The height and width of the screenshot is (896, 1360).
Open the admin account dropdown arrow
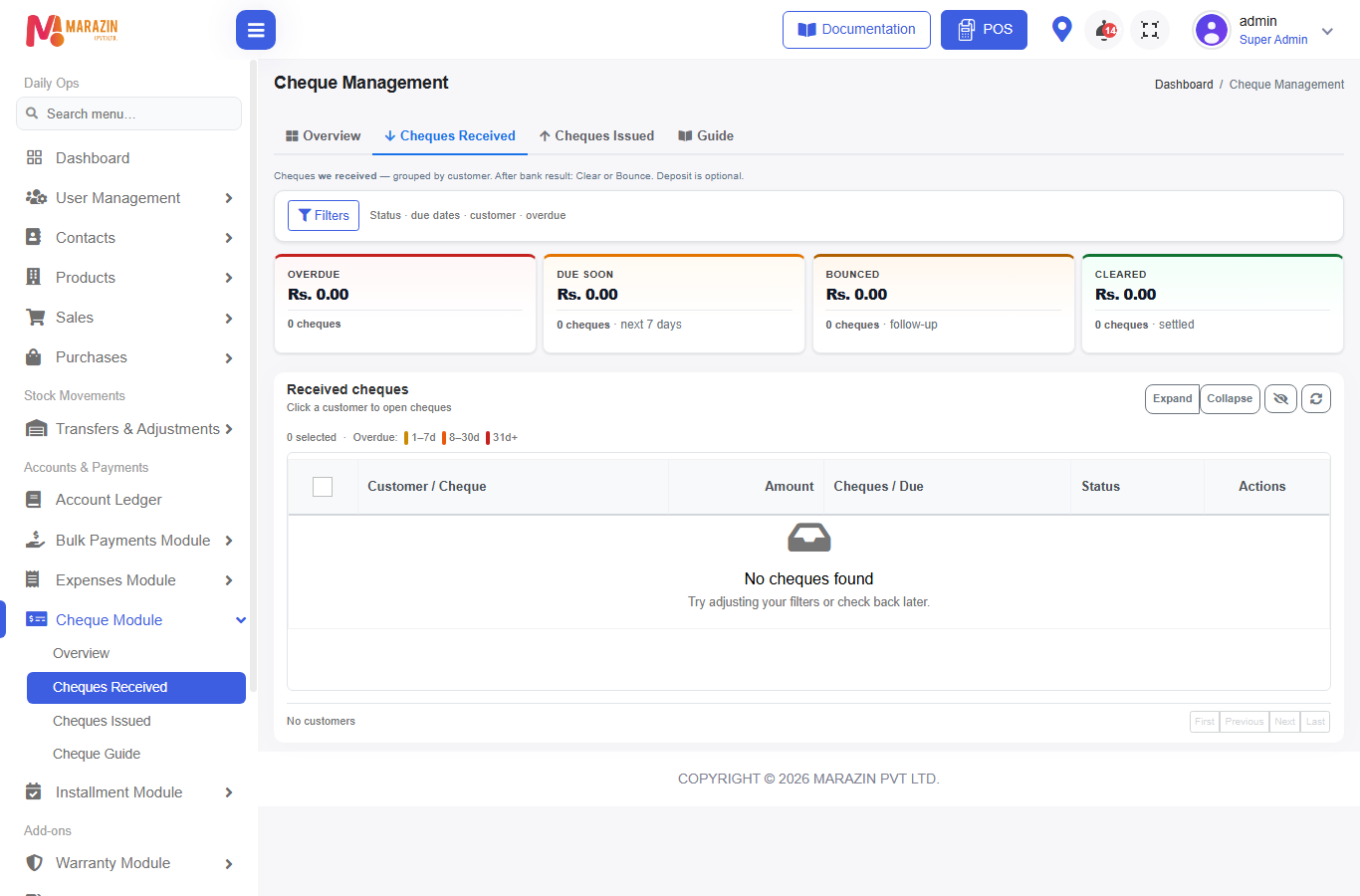1327,31
